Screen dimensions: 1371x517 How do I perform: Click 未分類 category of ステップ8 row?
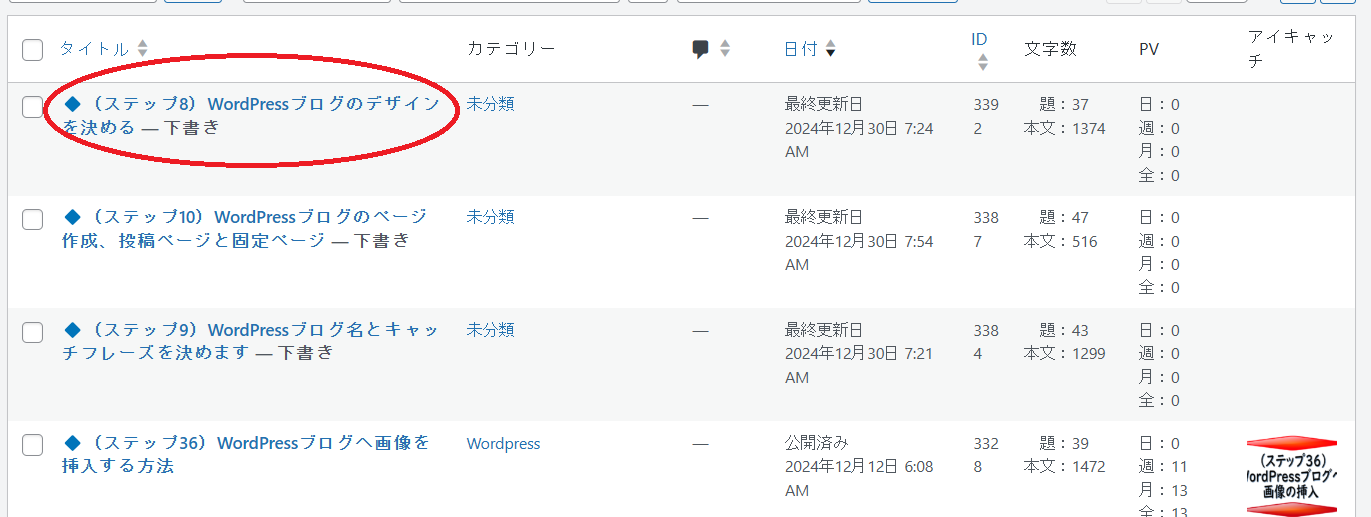490,104
